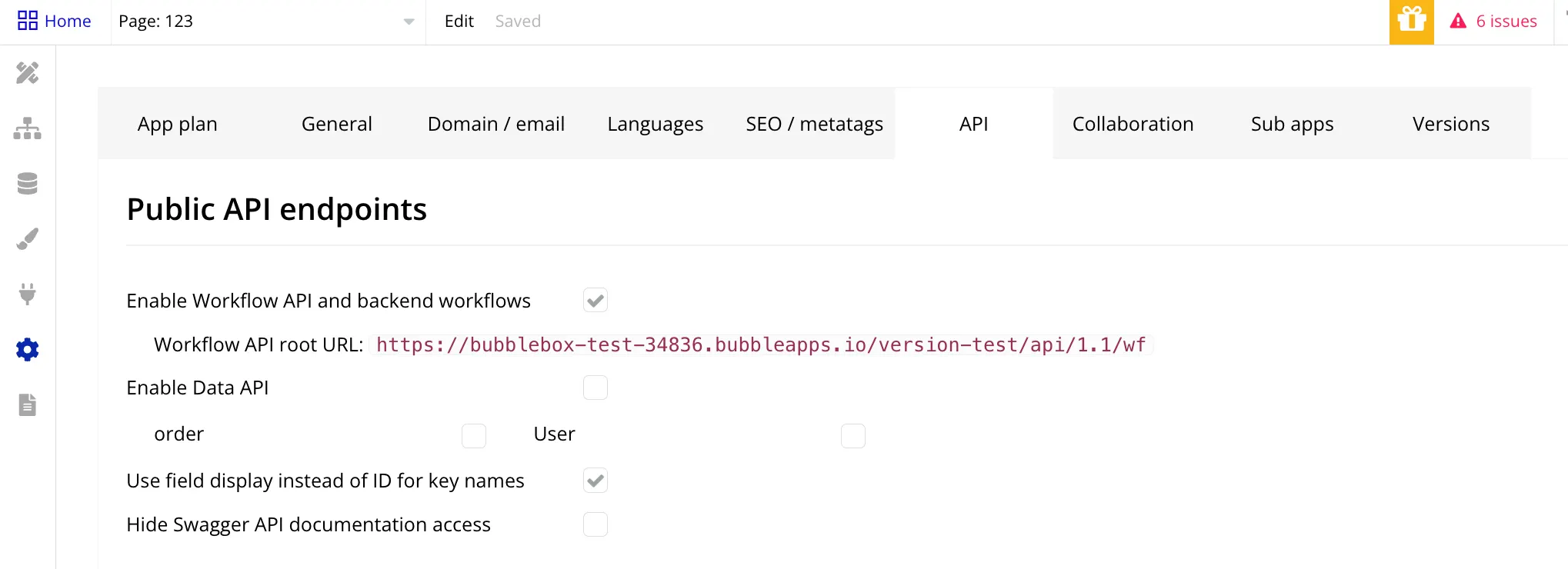1568x569 pixels.
Task: Open the Data tab database icon
Action: tap(28, 184)
